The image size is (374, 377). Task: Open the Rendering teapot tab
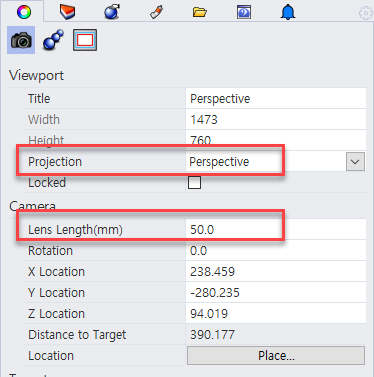tap(112, 12)
